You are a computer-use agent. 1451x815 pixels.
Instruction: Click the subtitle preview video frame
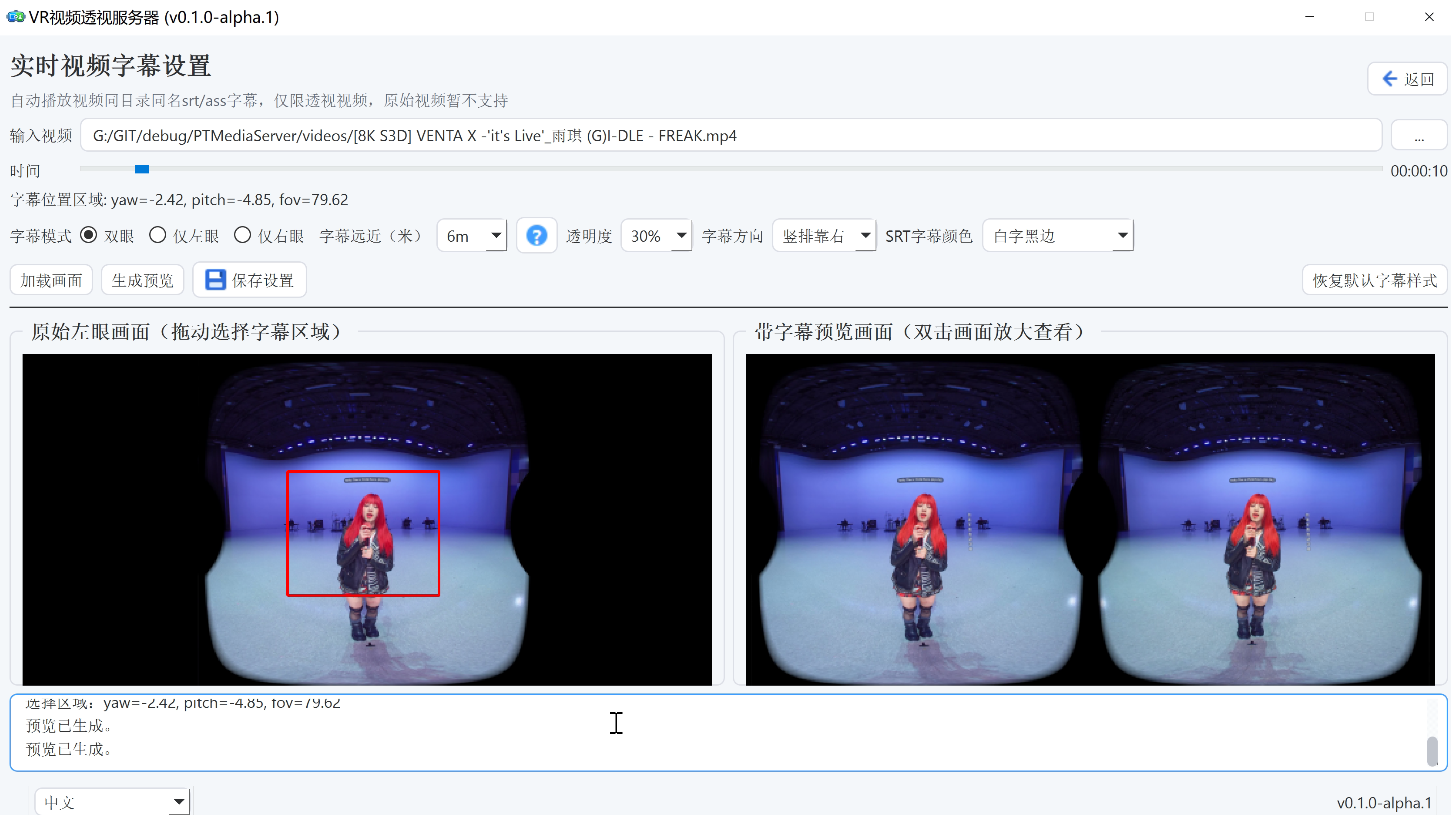coord(1091,520)
